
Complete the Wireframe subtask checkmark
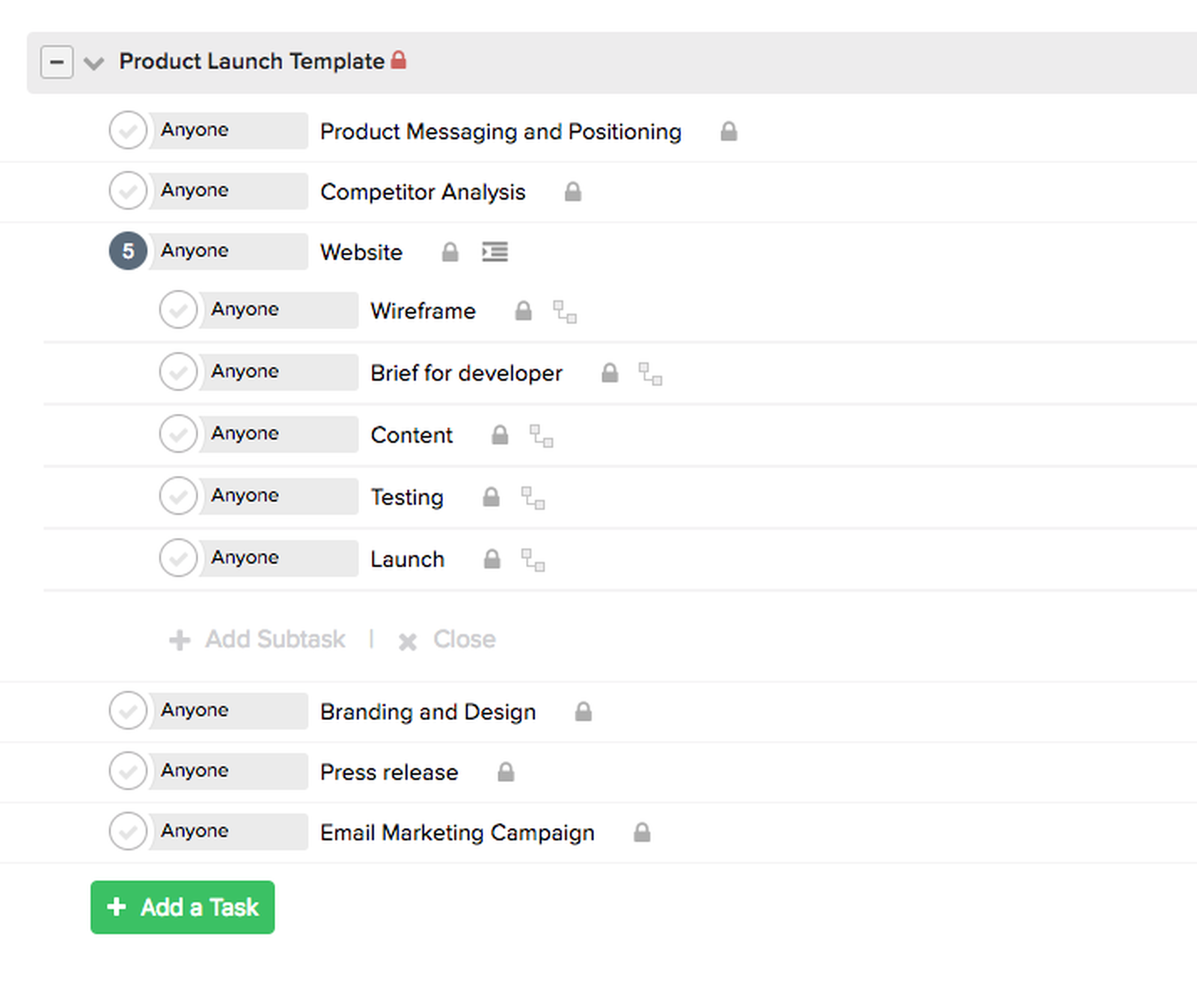tap(177, 310)
